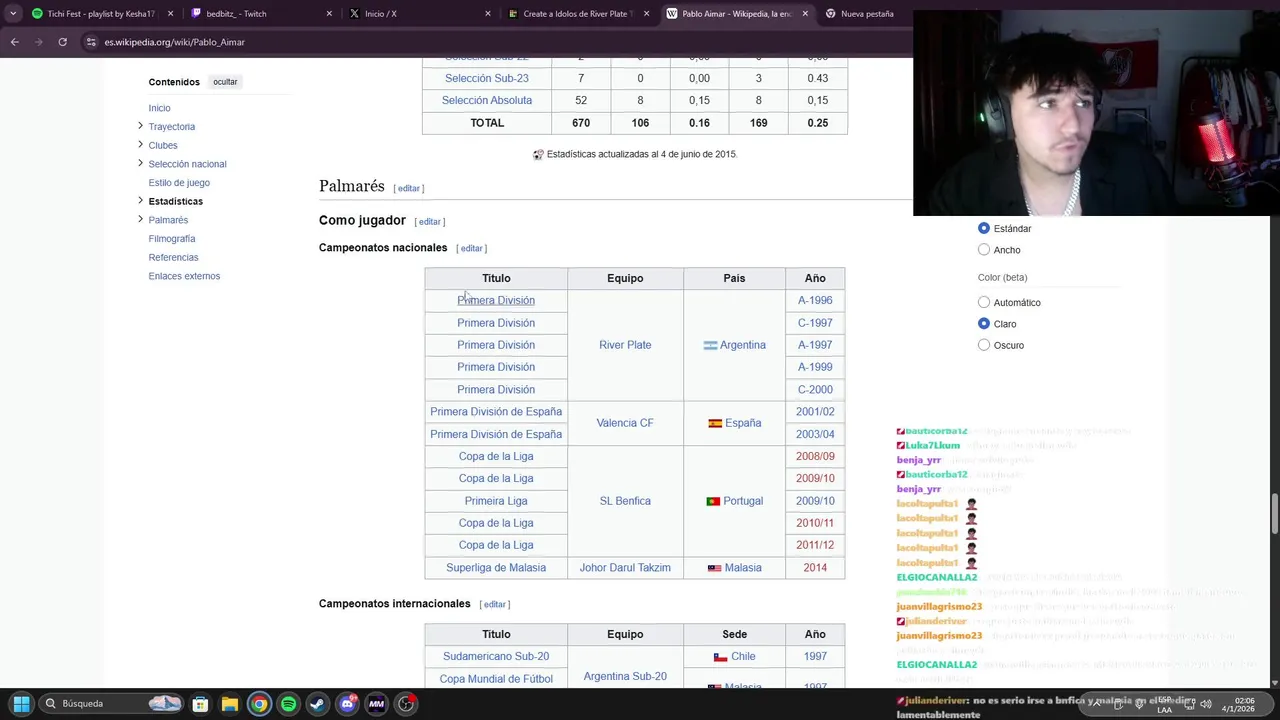Click the browser forward arrow
Screen dimensions: 1280x720
(x=38, y=42)
